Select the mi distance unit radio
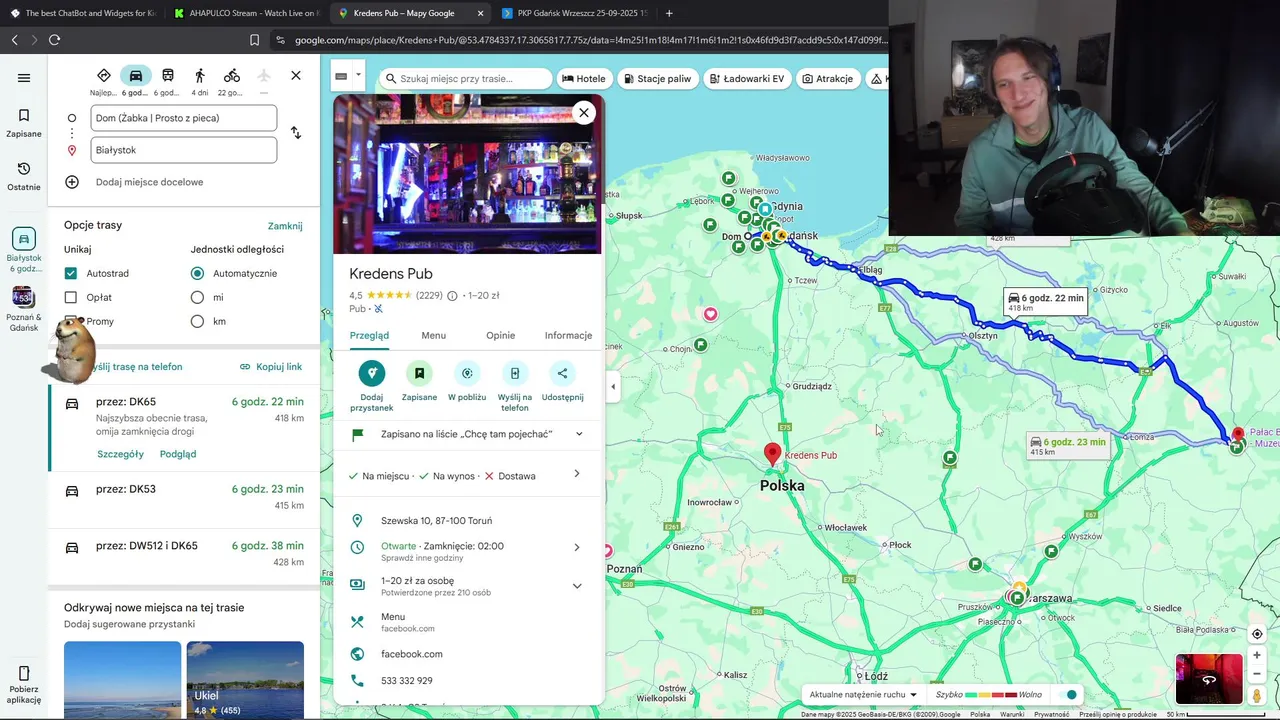Screen dimensions: 1280x720 (x=197, y=297)
